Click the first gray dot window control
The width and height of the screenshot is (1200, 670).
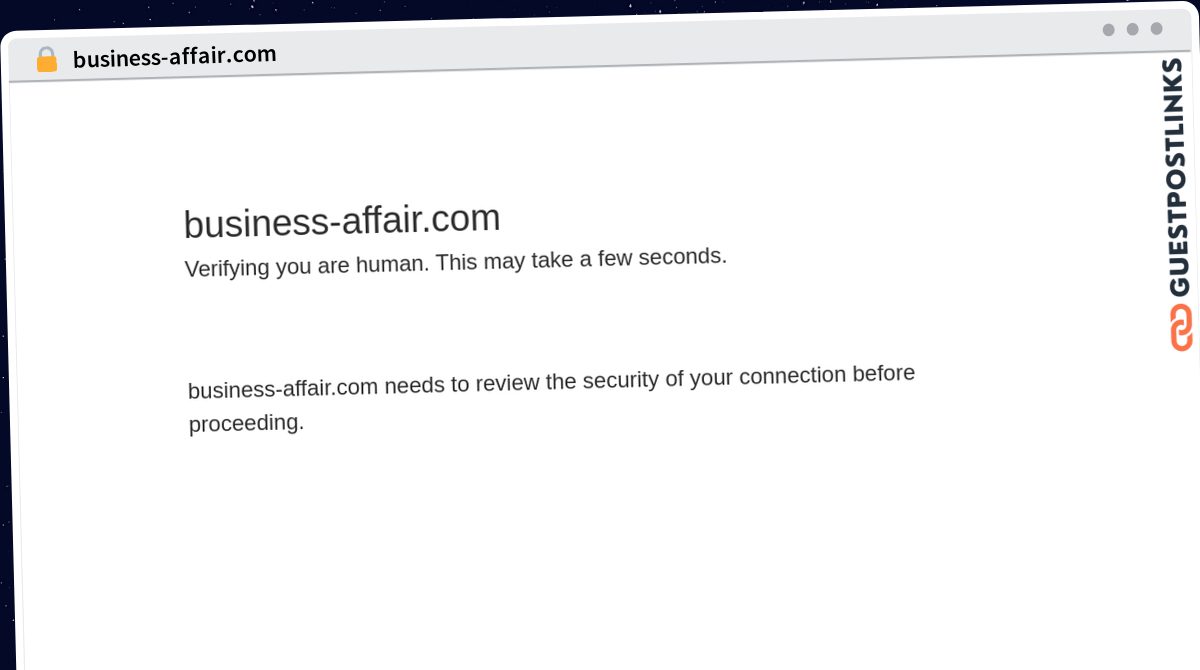1108,30
